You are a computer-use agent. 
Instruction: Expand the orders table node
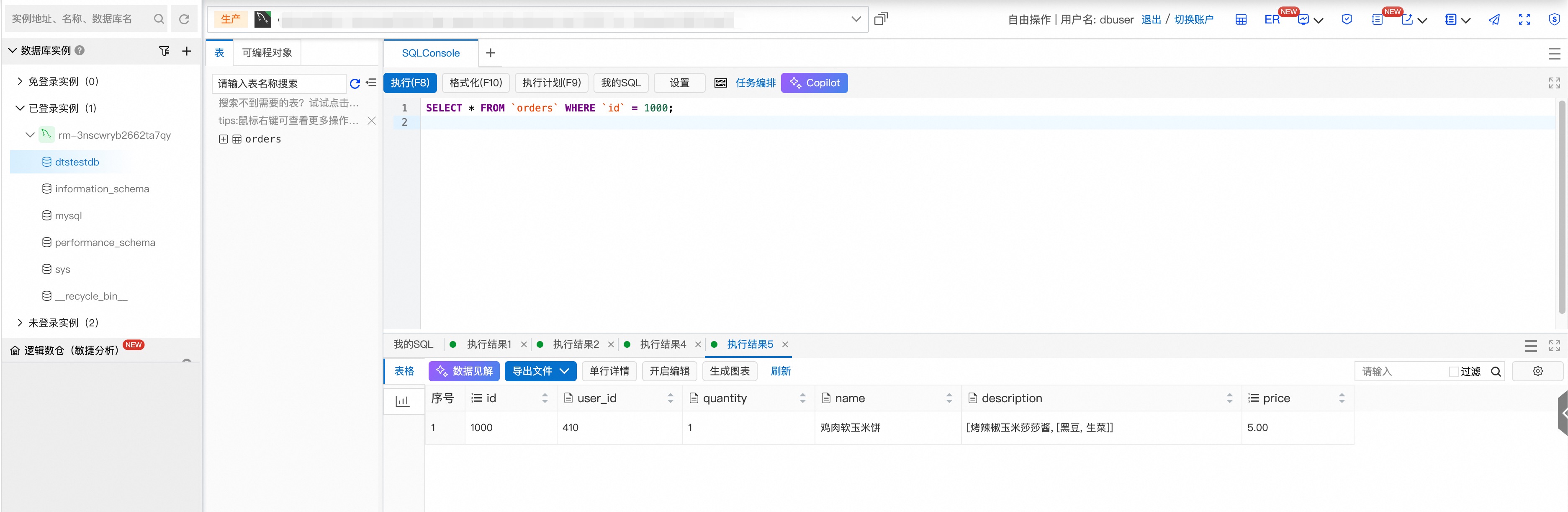[224, 139]
